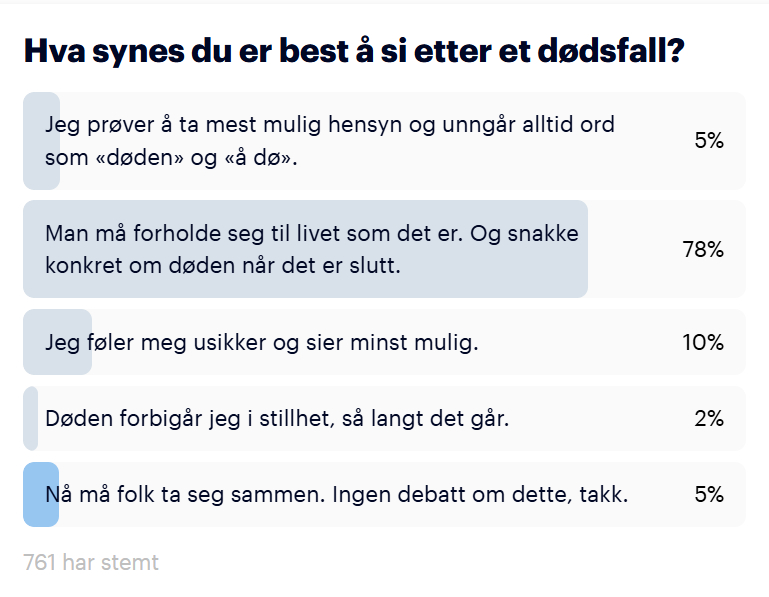Choose 'Nå må folk ta seg sammen' answer

click(336, 494)
